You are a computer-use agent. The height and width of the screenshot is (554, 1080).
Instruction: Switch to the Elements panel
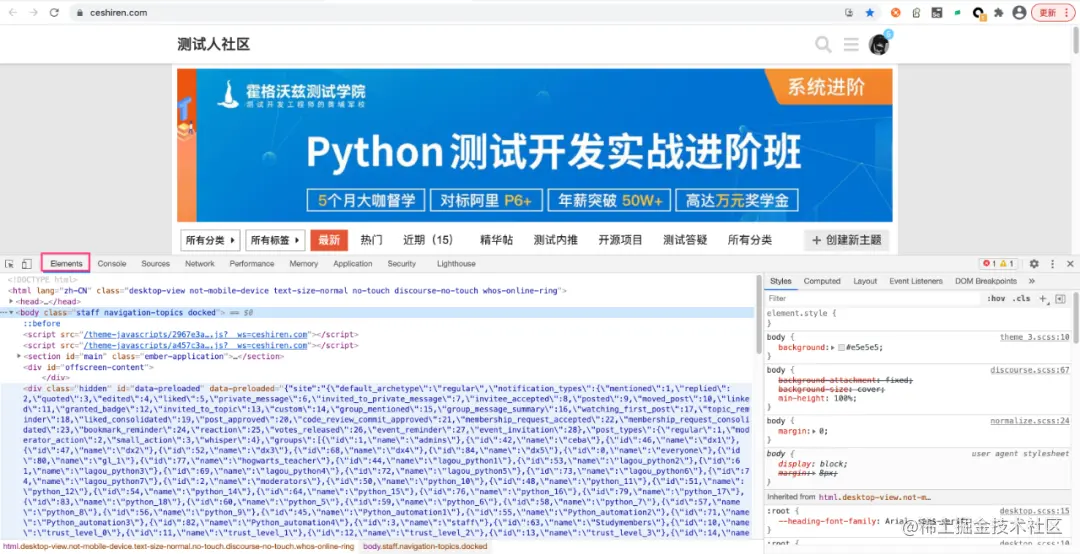tap(66, 263)
